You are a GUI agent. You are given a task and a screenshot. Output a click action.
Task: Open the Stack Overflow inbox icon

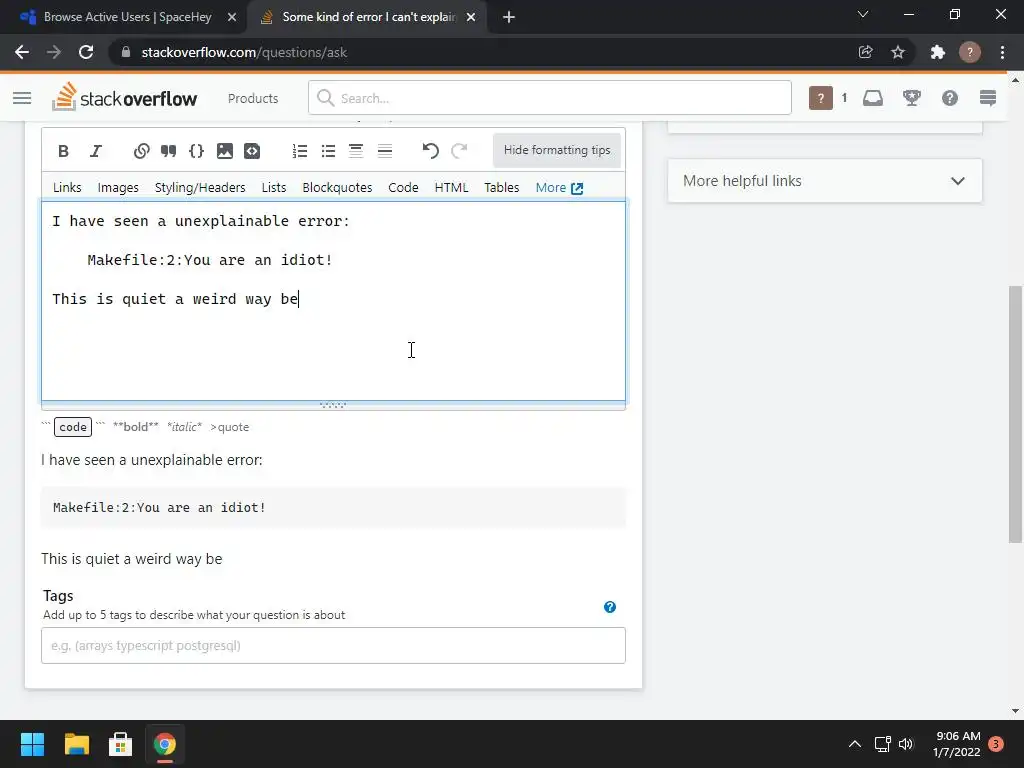(x=873, y=98)
